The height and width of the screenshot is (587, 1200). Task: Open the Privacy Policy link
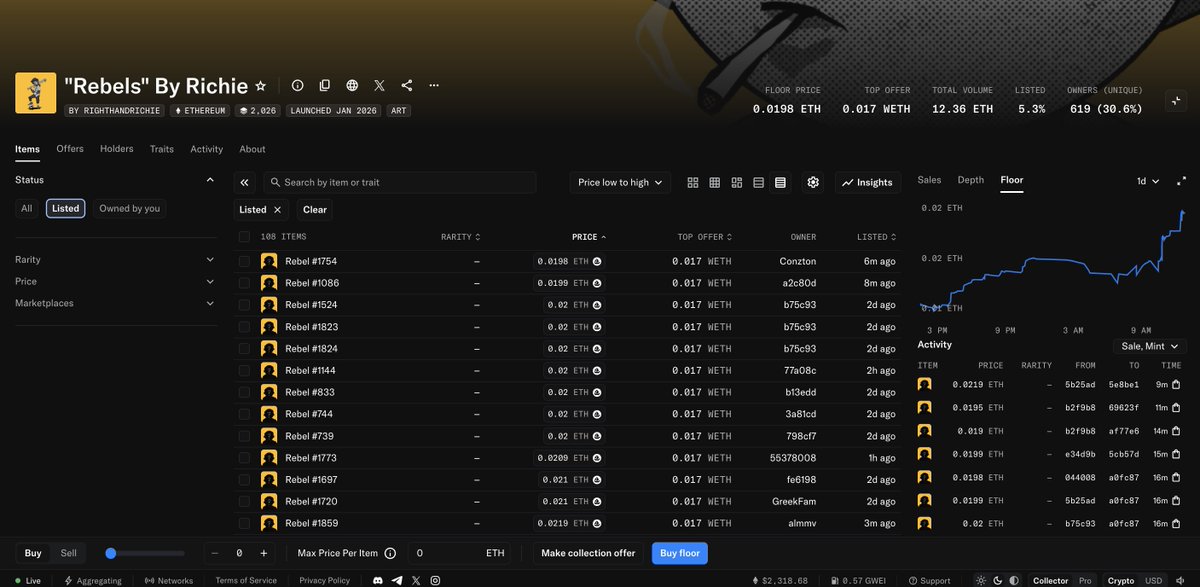324,580
